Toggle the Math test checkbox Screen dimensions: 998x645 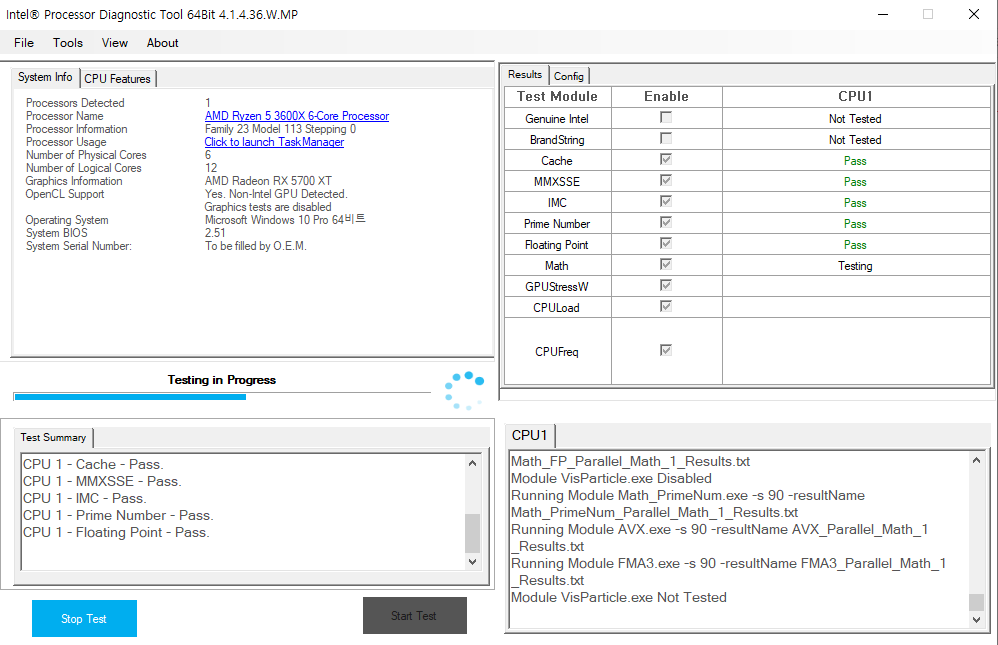pos(666,264)
